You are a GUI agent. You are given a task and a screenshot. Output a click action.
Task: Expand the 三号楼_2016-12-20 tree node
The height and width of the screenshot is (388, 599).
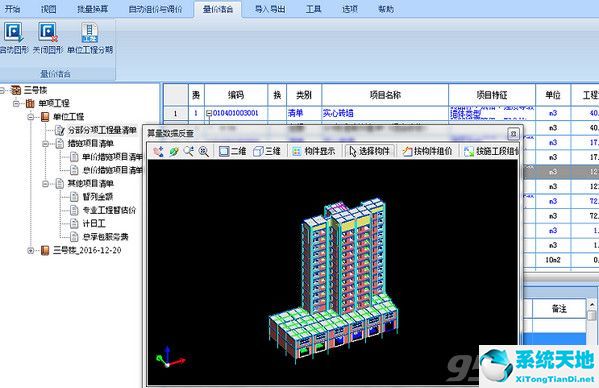point(31,251)
